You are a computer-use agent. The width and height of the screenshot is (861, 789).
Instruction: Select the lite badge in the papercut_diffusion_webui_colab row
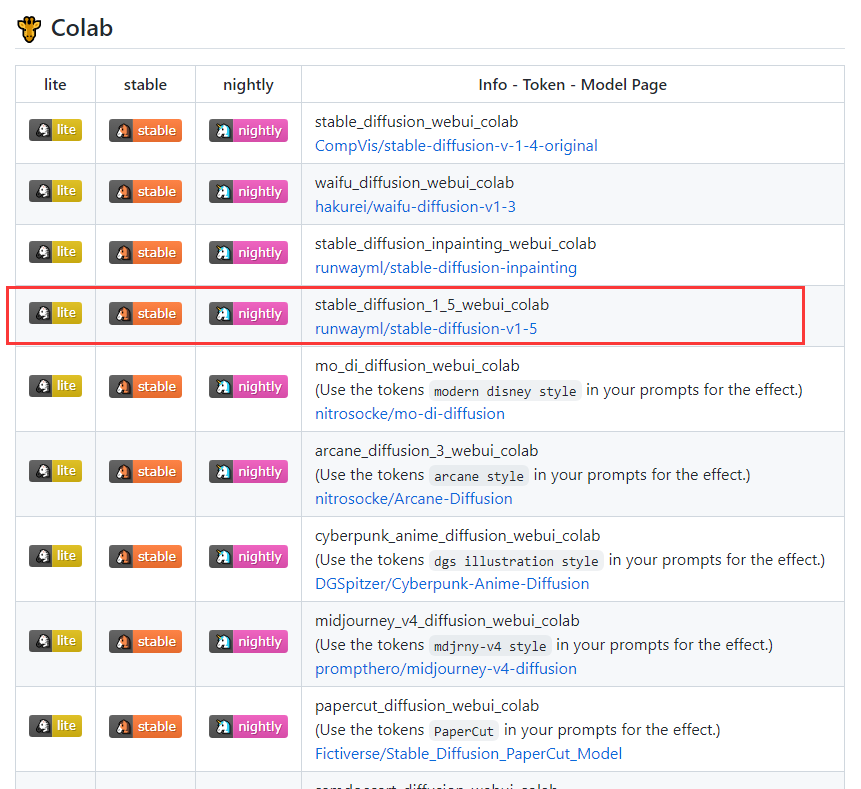coord(55,726)
